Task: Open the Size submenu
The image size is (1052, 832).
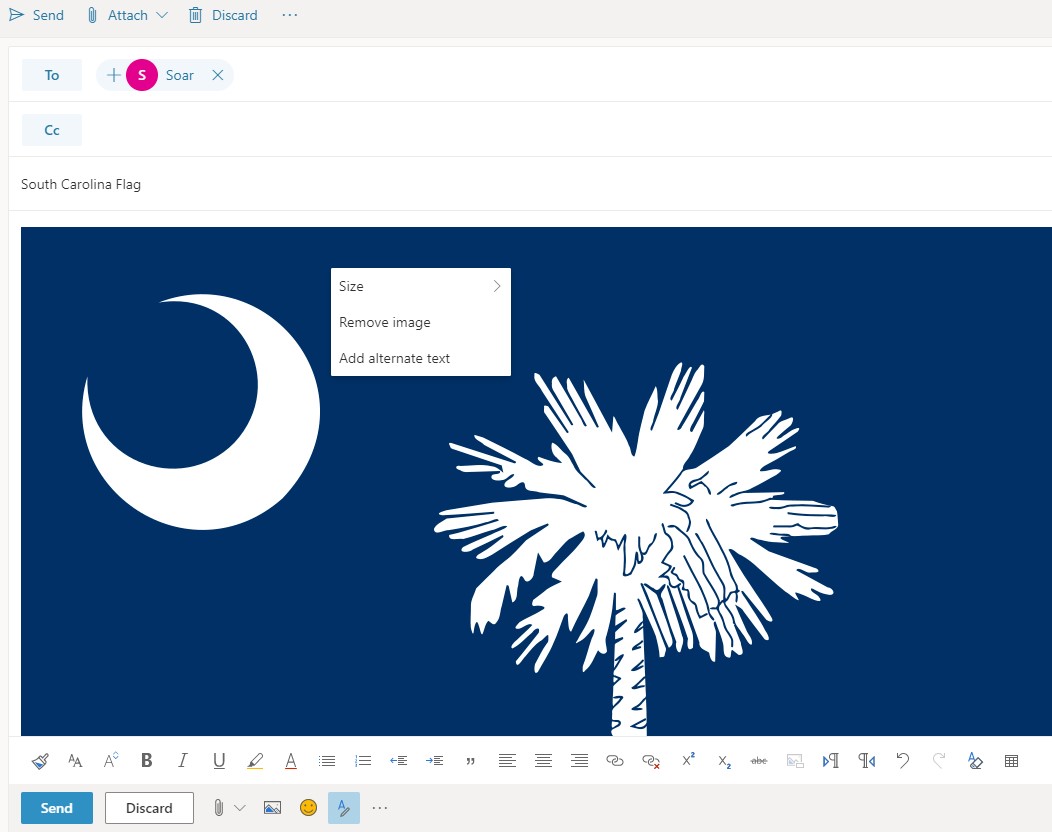Action: [x=421, y=287]
